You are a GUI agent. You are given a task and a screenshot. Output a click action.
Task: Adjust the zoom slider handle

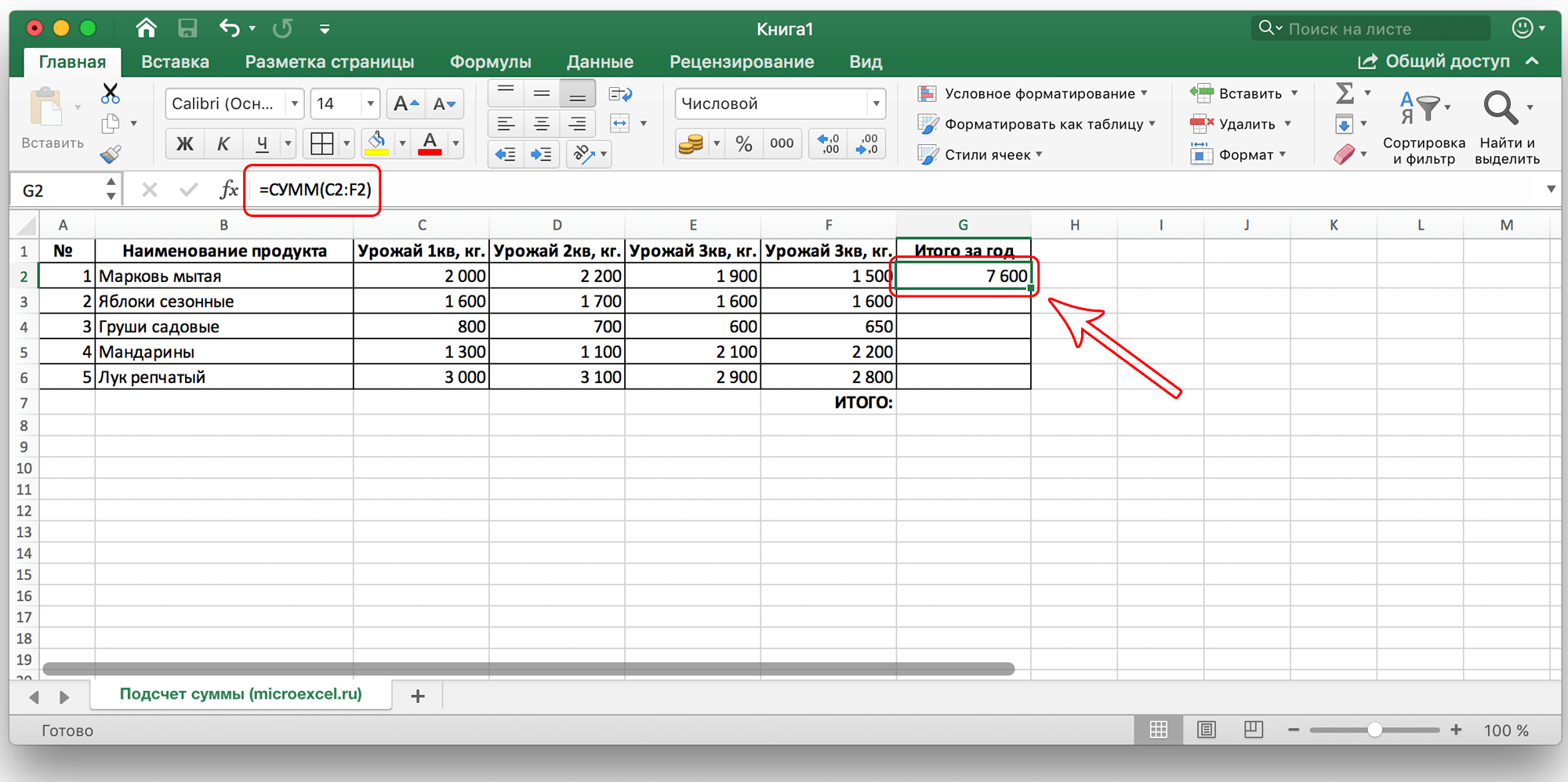(x=1374, y=730)
